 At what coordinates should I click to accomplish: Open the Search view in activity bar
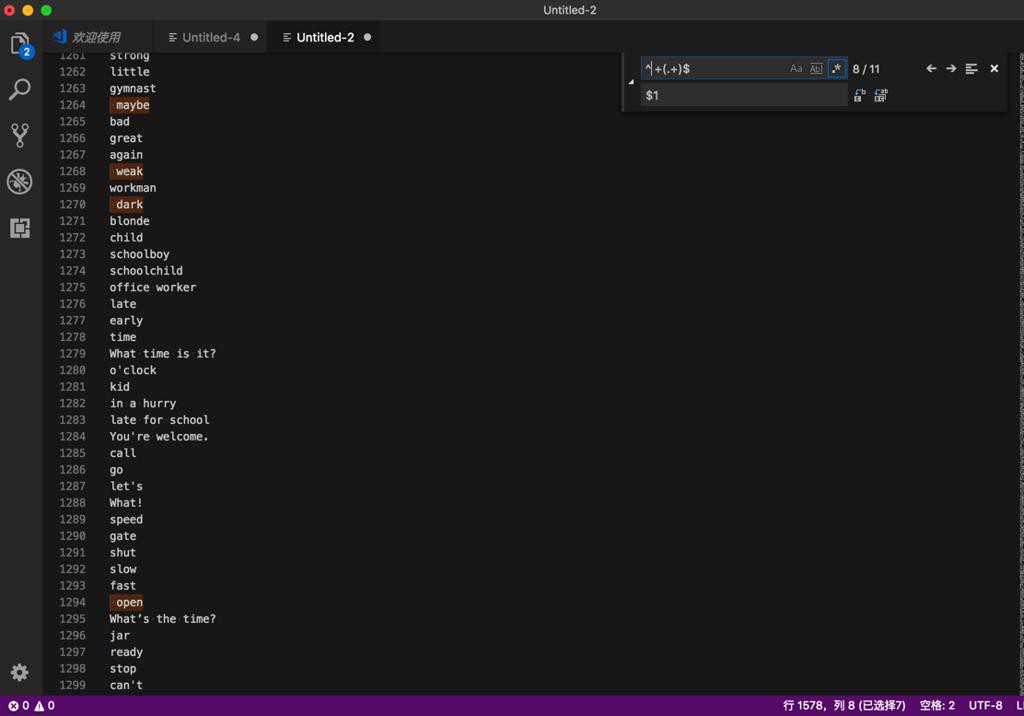(x=20, y=90)
